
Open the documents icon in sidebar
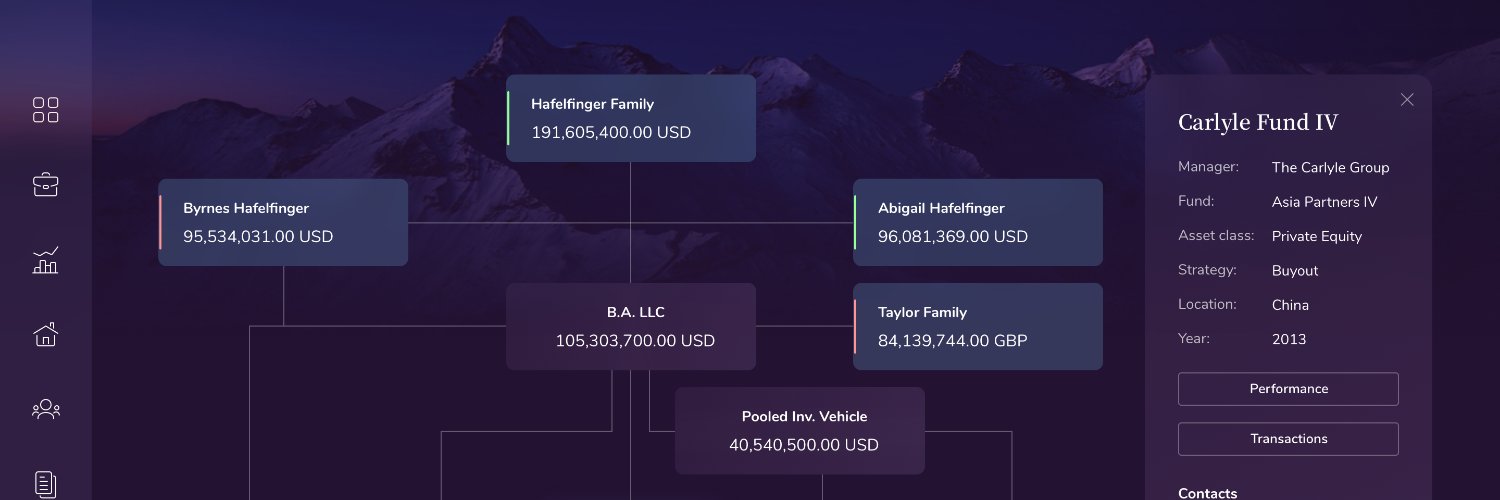click(46, 484)
